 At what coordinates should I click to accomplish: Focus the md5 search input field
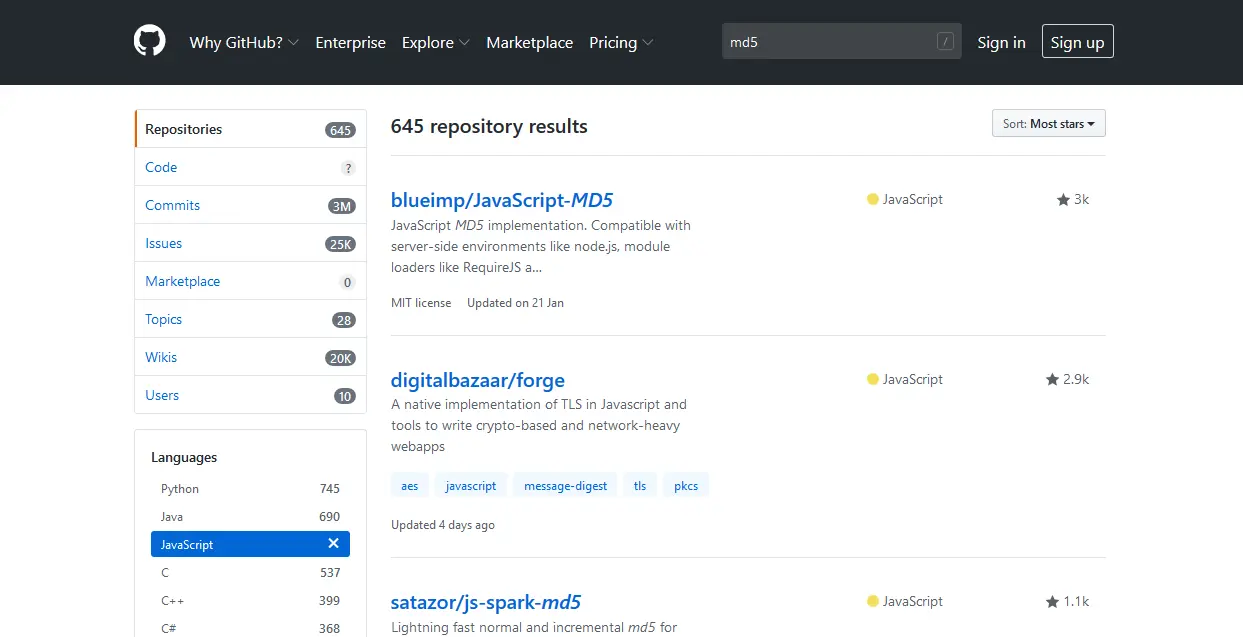click(x=830, y=42)
